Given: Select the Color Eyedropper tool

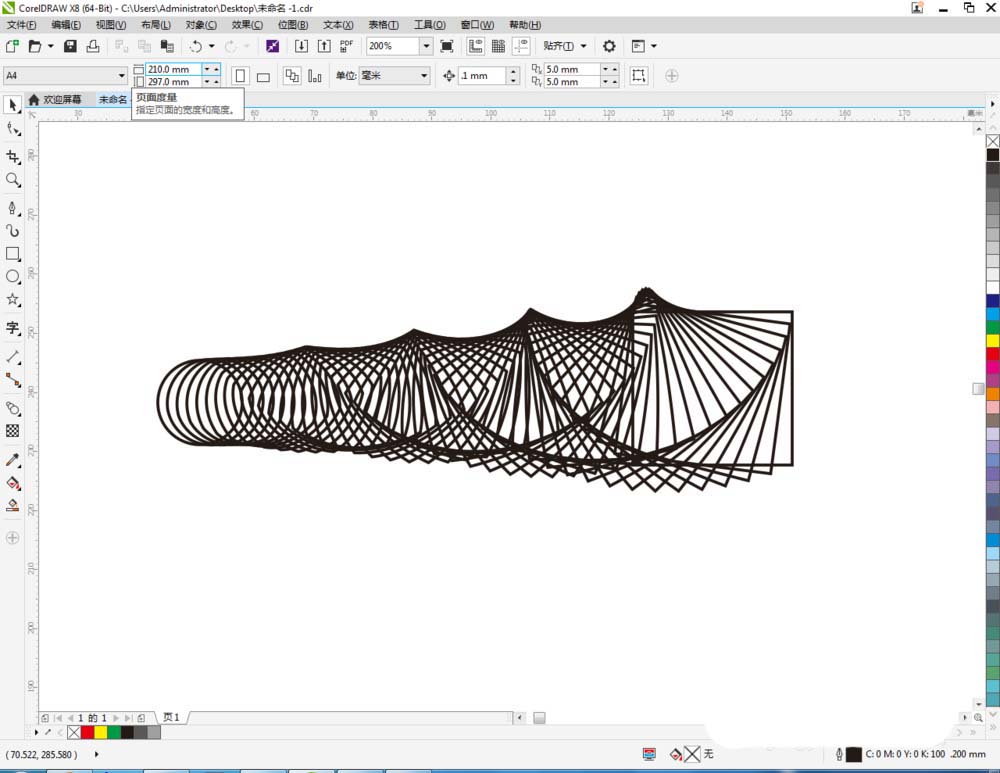Looking at the screenshot, I should pos(13,460).
